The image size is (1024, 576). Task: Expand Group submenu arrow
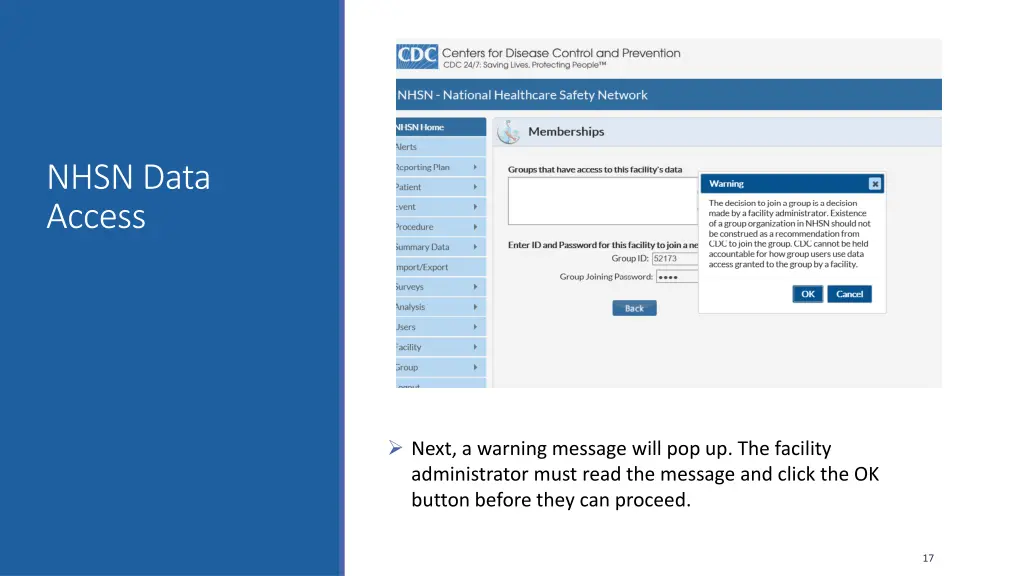[475, 367]
